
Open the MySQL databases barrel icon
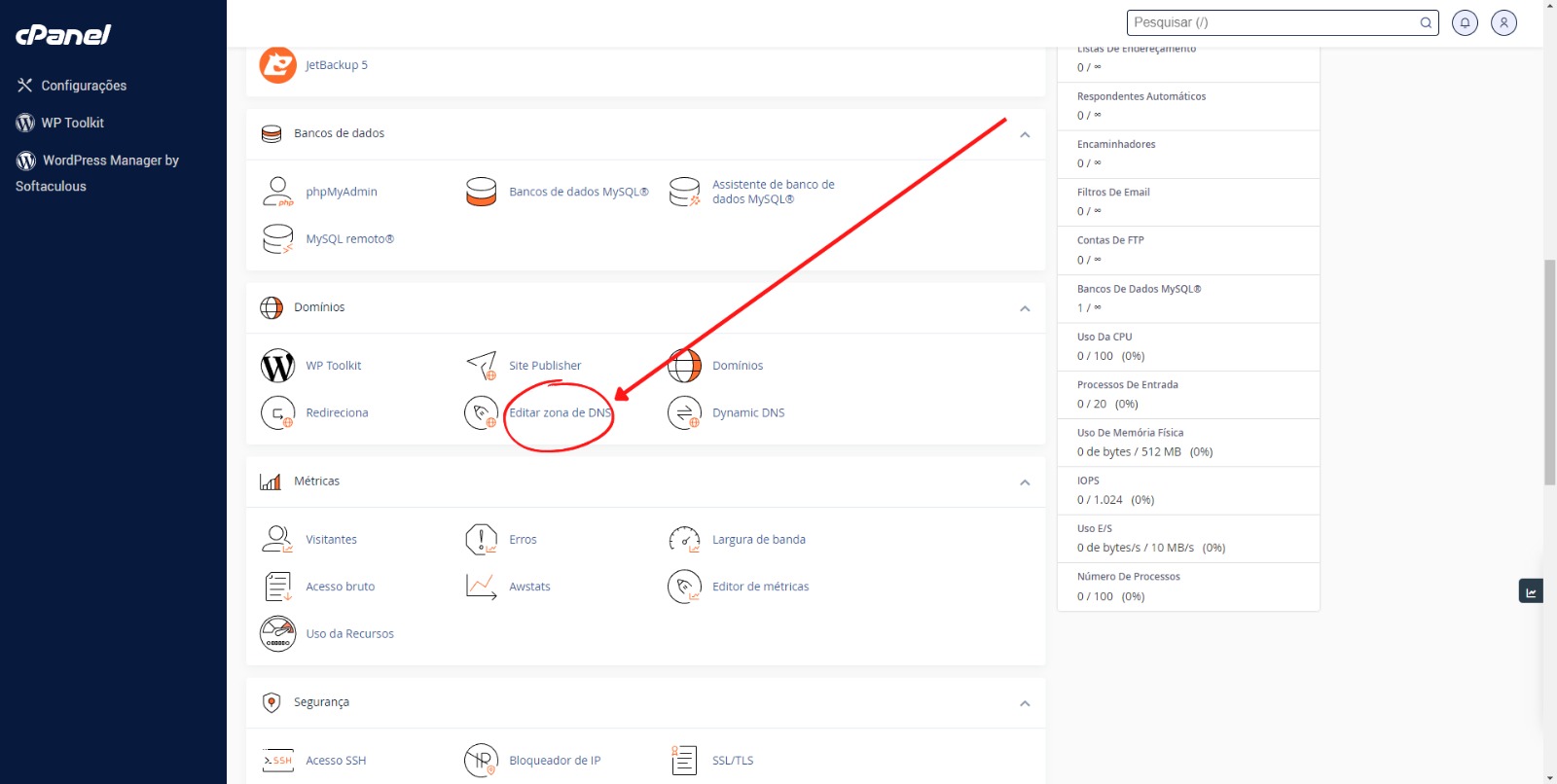pyautogui.click(x=481, y=192)
